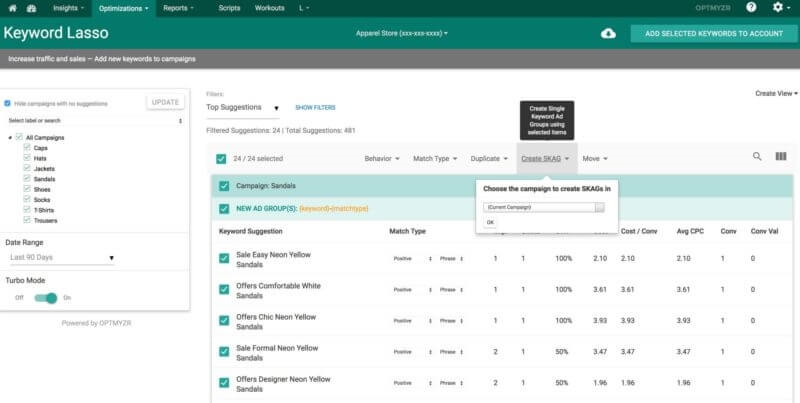Uncheck the All Campaigns checkbox

19,137
